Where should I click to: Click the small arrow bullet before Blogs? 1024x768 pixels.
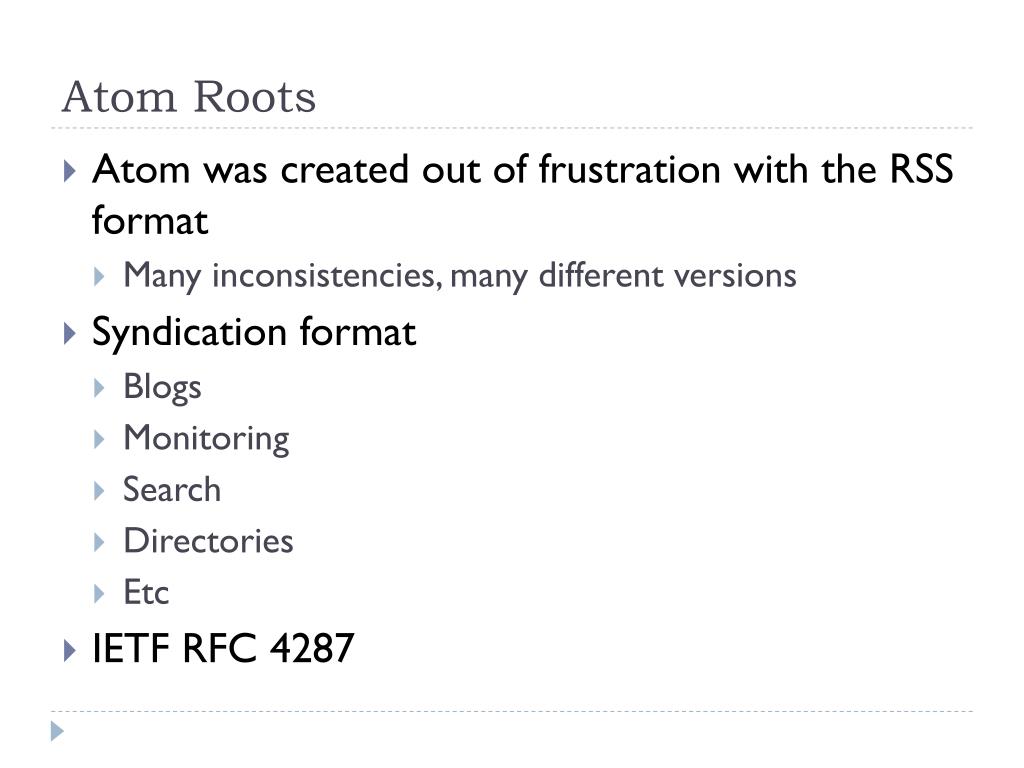(99, 388)
